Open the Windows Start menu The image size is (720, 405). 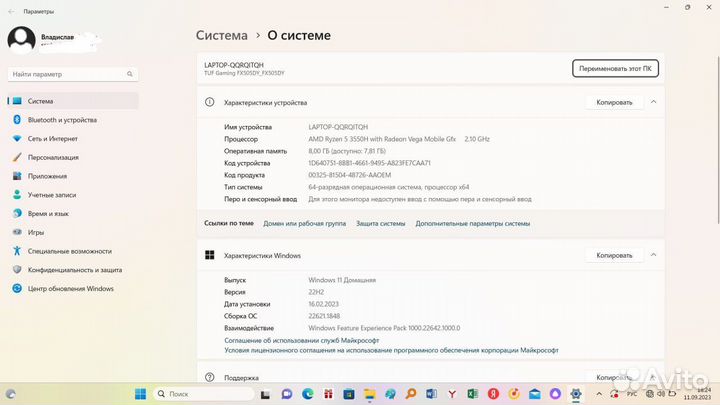(139, 393)
